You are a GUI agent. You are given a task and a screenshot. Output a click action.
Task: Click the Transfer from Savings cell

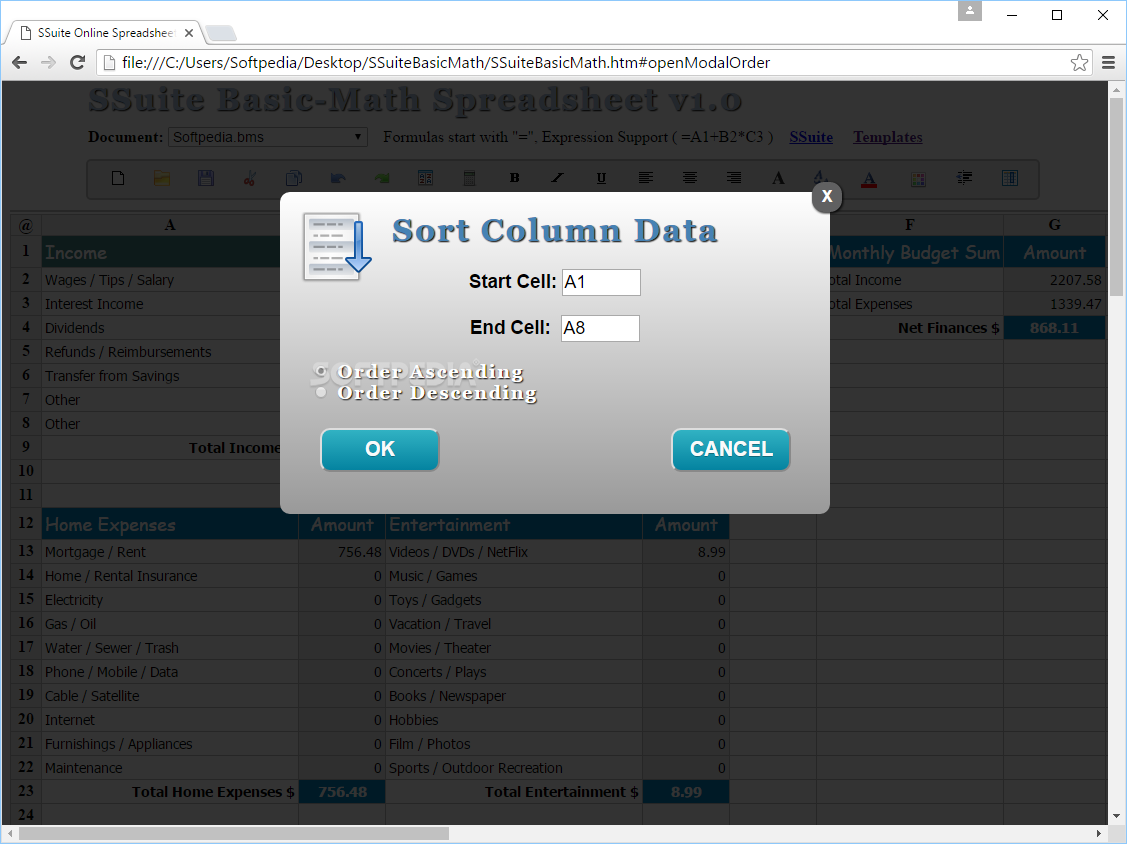click(161, 376)
